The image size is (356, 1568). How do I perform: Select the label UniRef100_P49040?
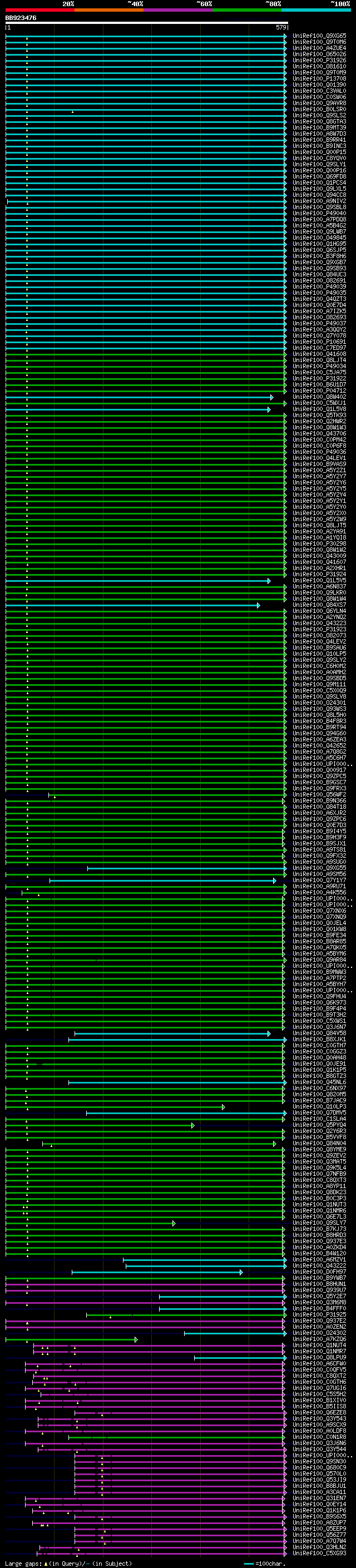click(319, 213)
